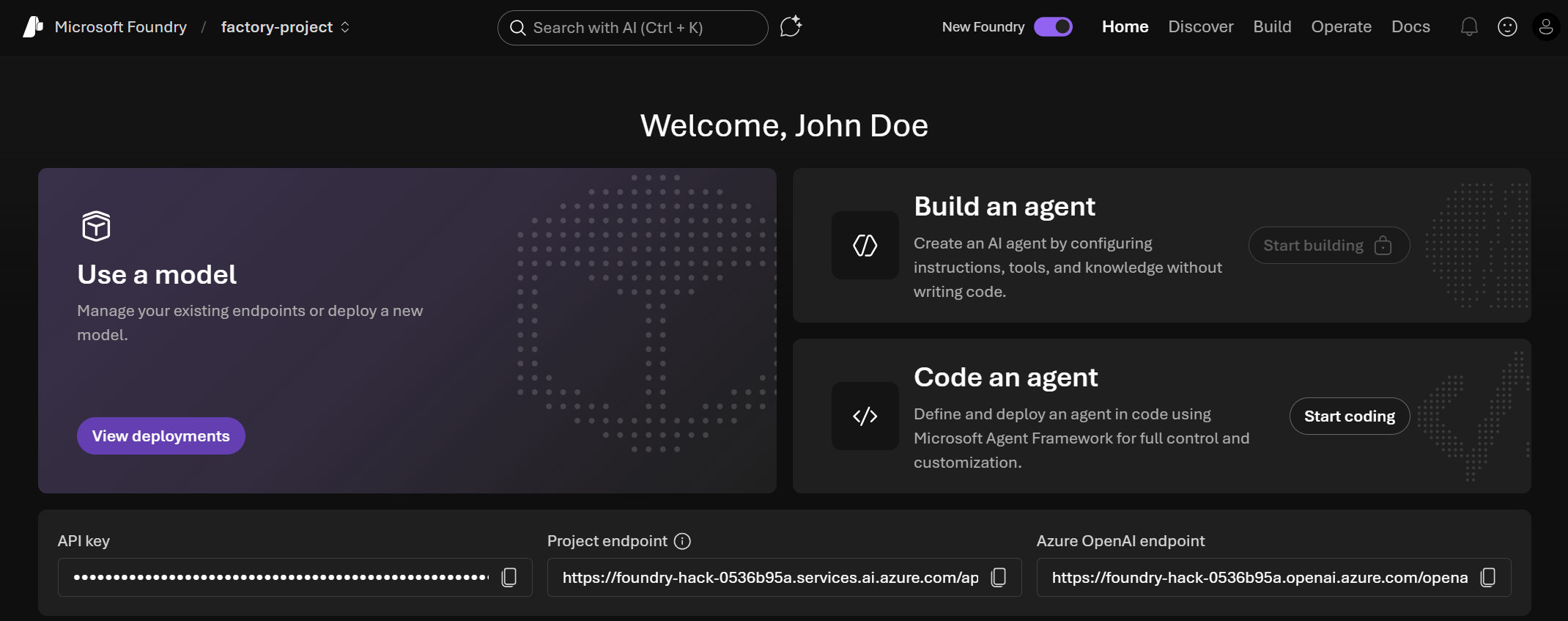Click the Build an agent heading
The image size is (1568, 621).
pyautogui.click(x=1005, y=207)
